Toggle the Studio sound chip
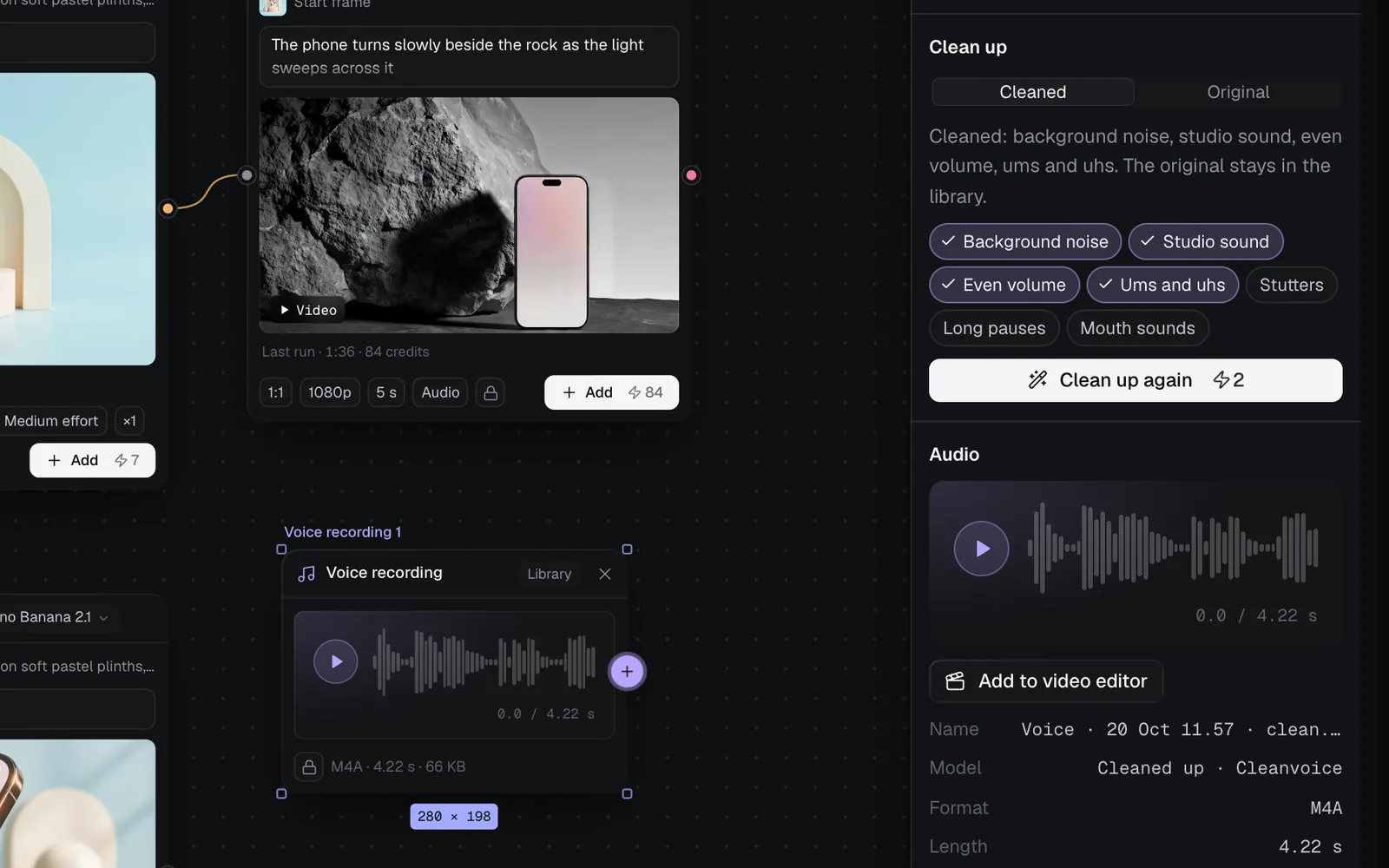Image resolution: width=1389 pixels, height=868 pixels. point(1206,241)
